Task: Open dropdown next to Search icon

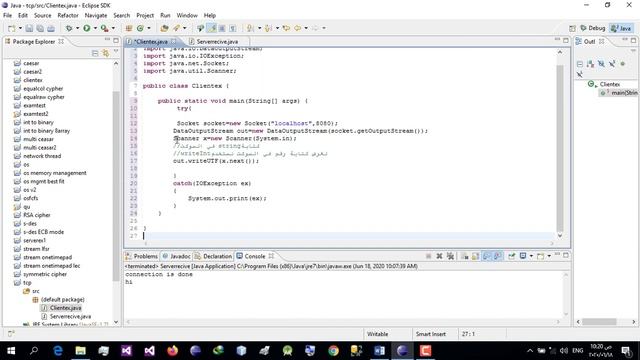Action: tap(184, 28)
